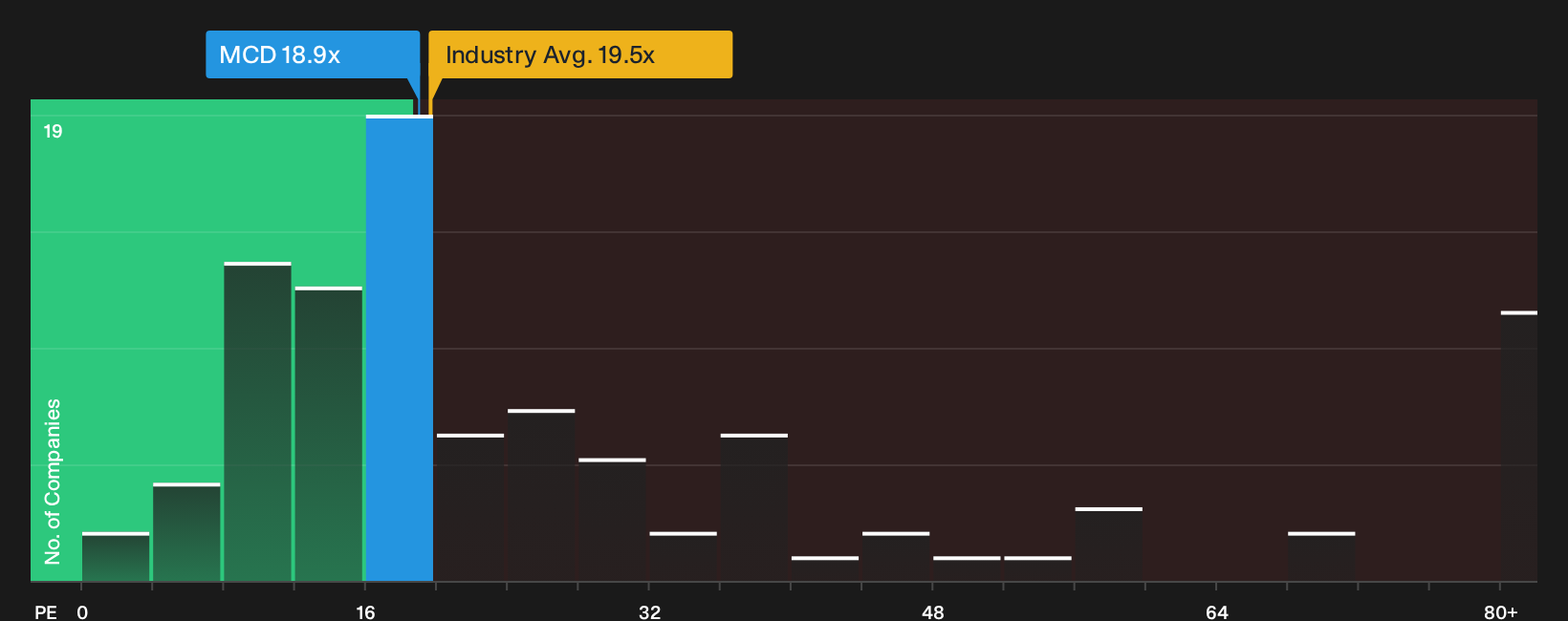
Task: Click the green bar just left of the PE 16 mark
Action: [x=329, y=434]
